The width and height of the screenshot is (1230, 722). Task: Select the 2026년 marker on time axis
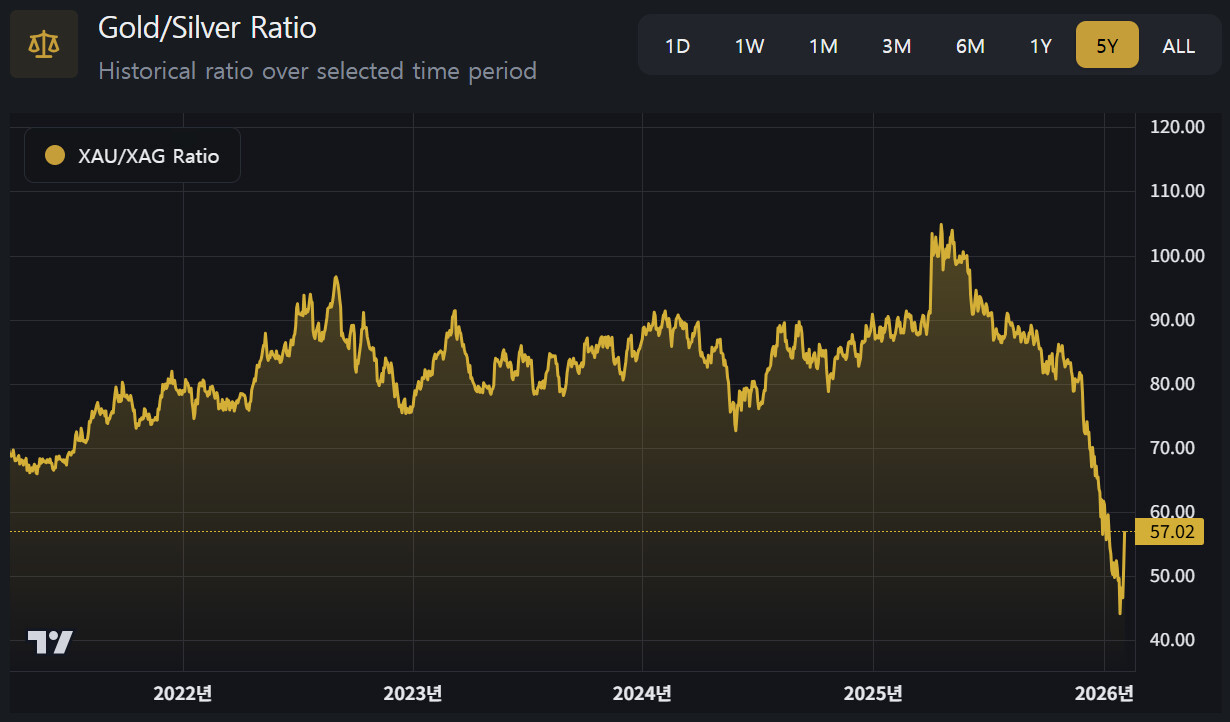(x=1104, y=694)
